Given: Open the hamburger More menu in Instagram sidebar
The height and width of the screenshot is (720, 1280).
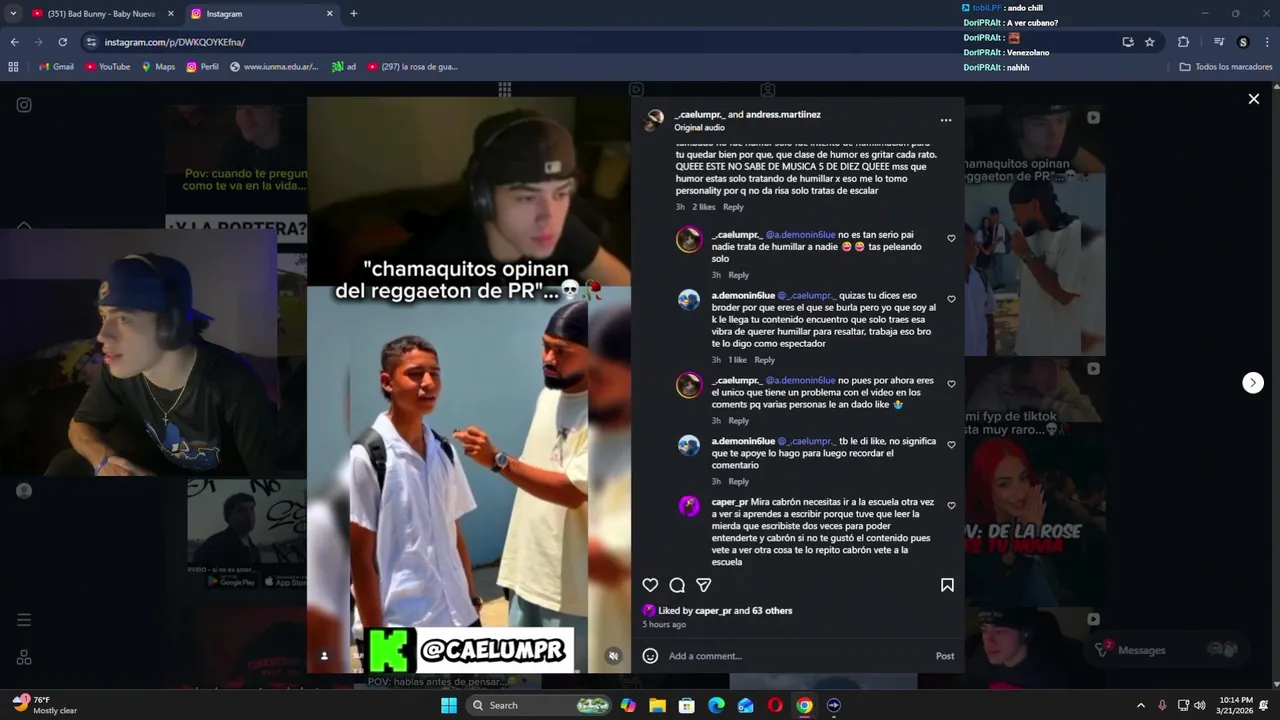Looking at the screenshot, I should pyautogui.click(x=24, y=620).
